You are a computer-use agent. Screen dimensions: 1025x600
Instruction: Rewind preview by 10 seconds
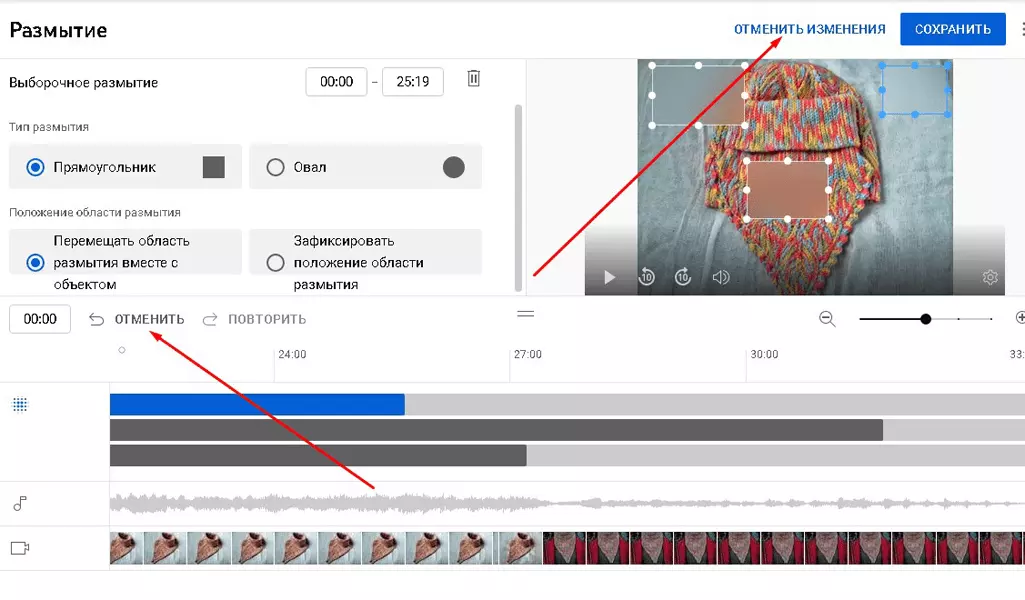click(x=647, y=276)
